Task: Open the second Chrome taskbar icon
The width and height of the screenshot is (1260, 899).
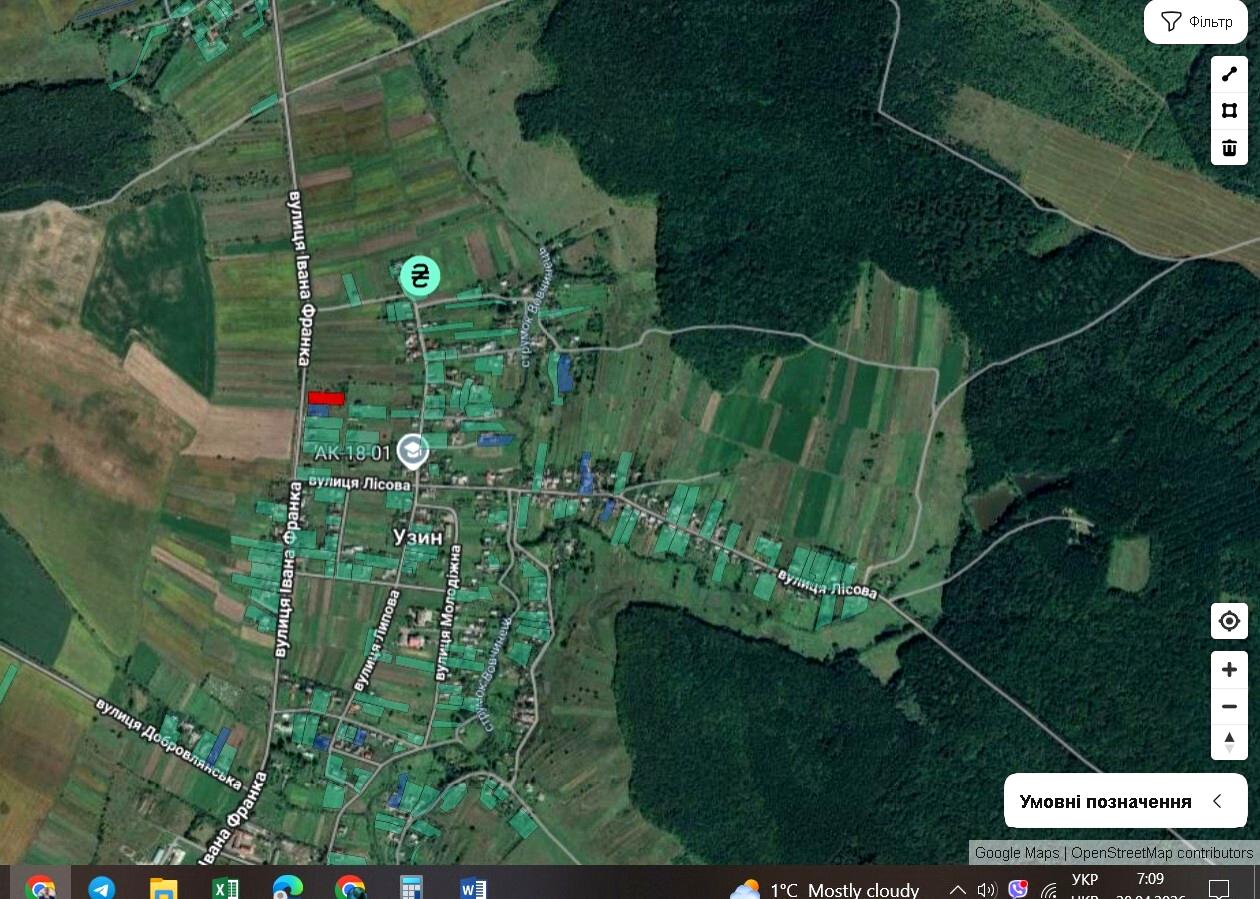Action: (350, 888)
